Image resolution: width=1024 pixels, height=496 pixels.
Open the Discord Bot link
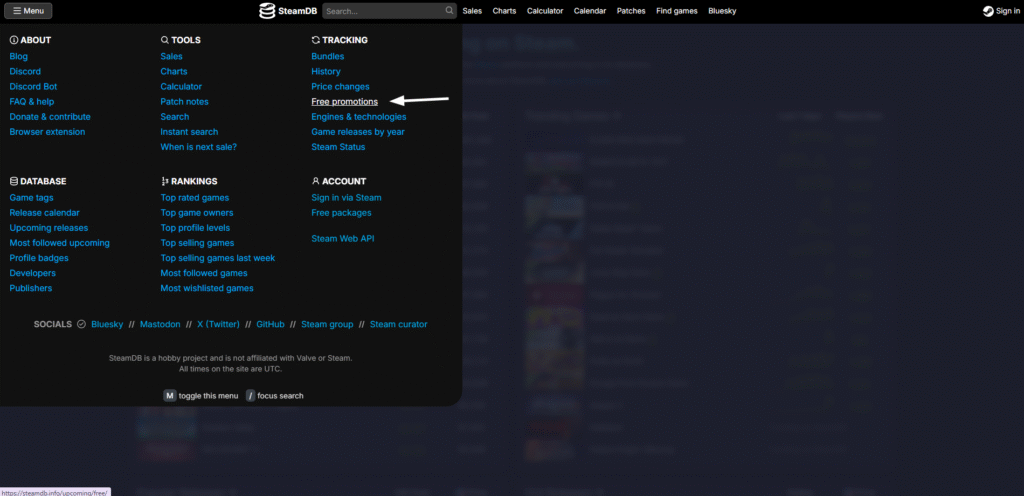pos(33,87)
